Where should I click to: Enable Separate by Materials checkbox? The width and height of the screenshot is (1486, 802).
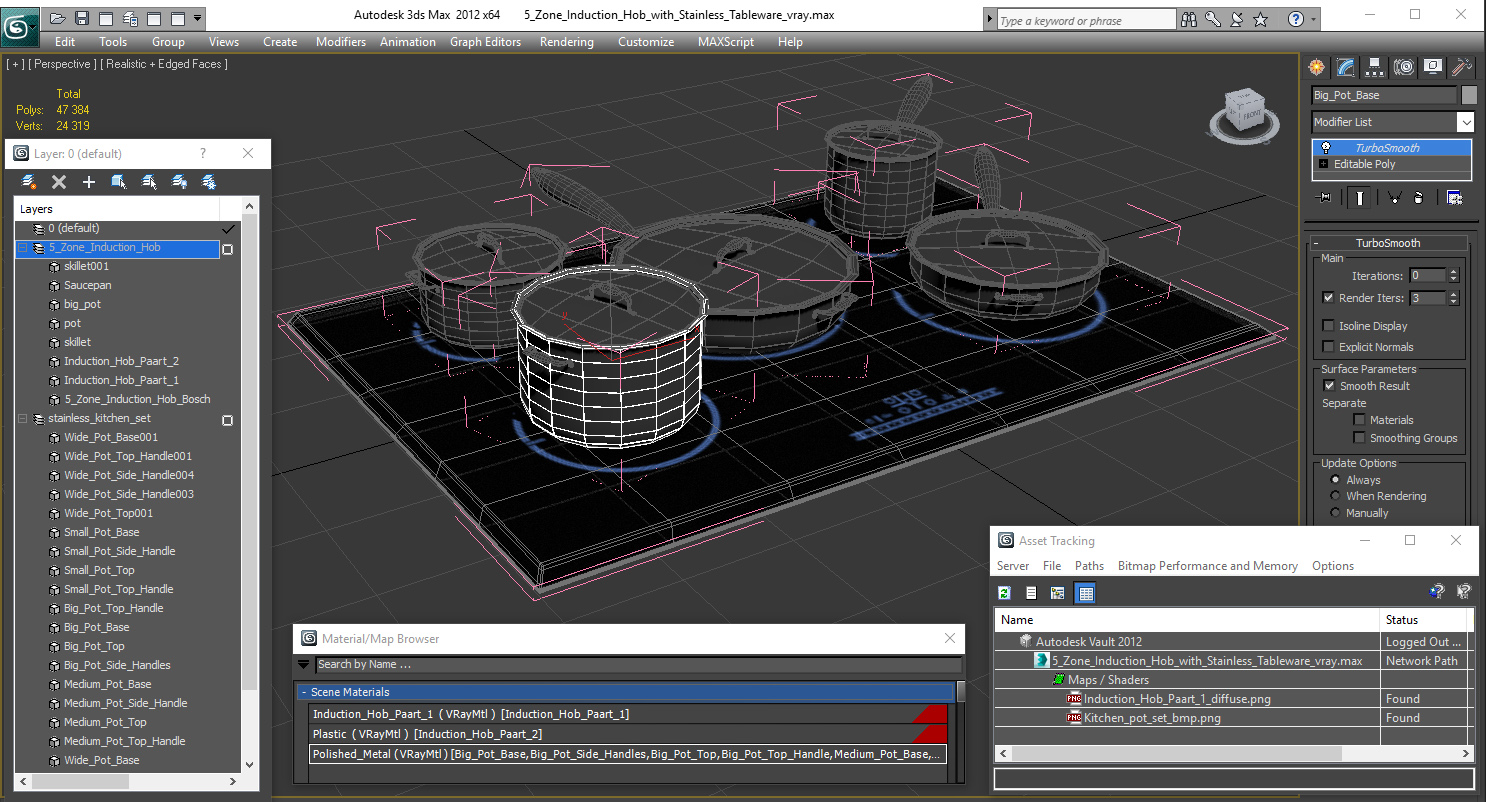click(1359, 420)
